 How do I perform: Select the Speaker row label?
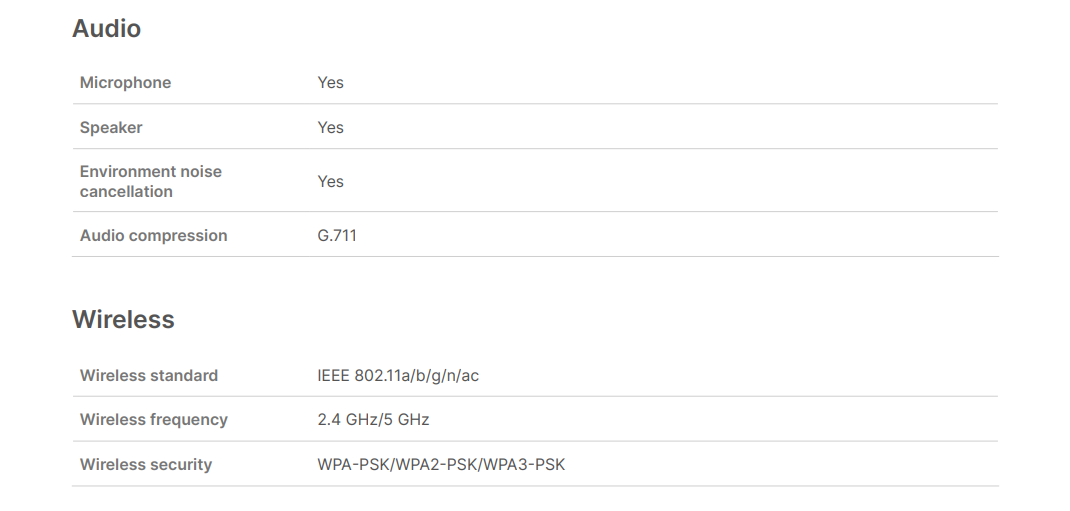pyautogui.click(x=111, y=128)
